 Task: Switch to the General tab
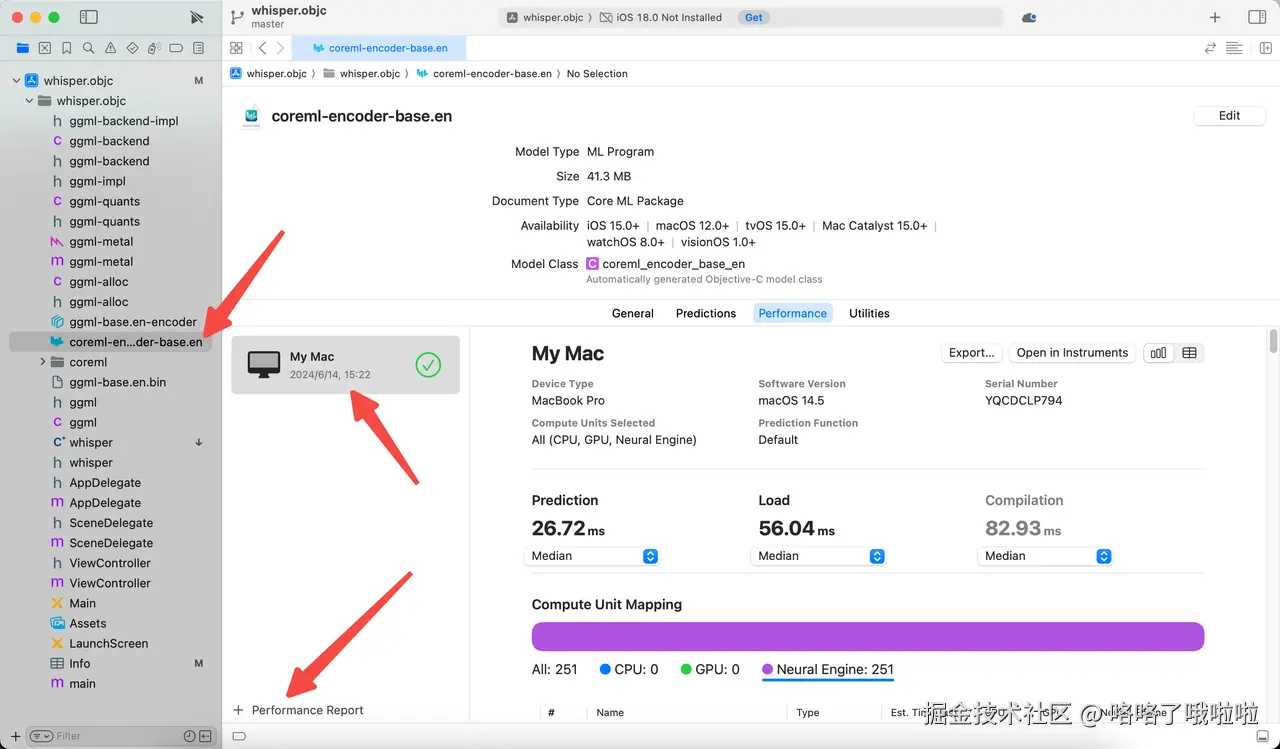point(633,313)
